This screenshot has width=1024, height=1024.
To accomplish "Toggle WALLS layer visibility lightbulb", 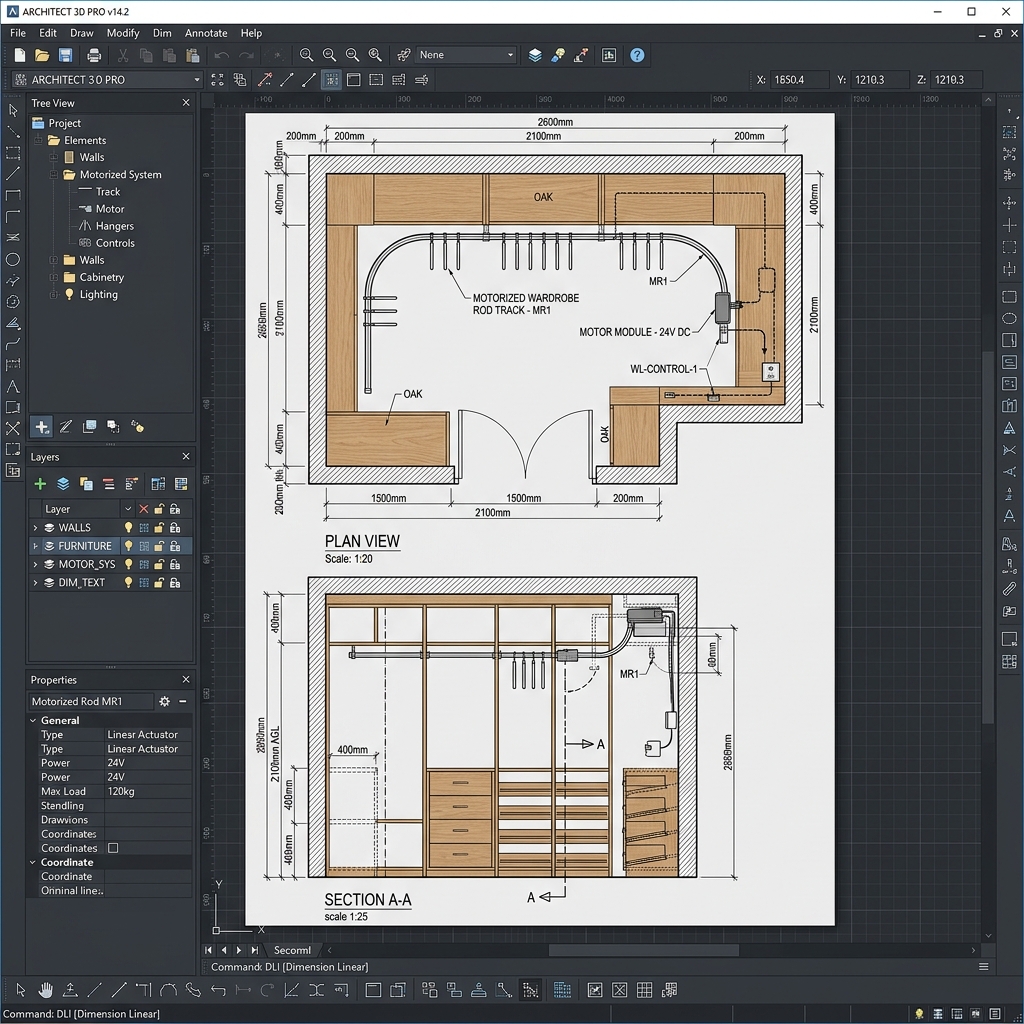I will 129,528.
